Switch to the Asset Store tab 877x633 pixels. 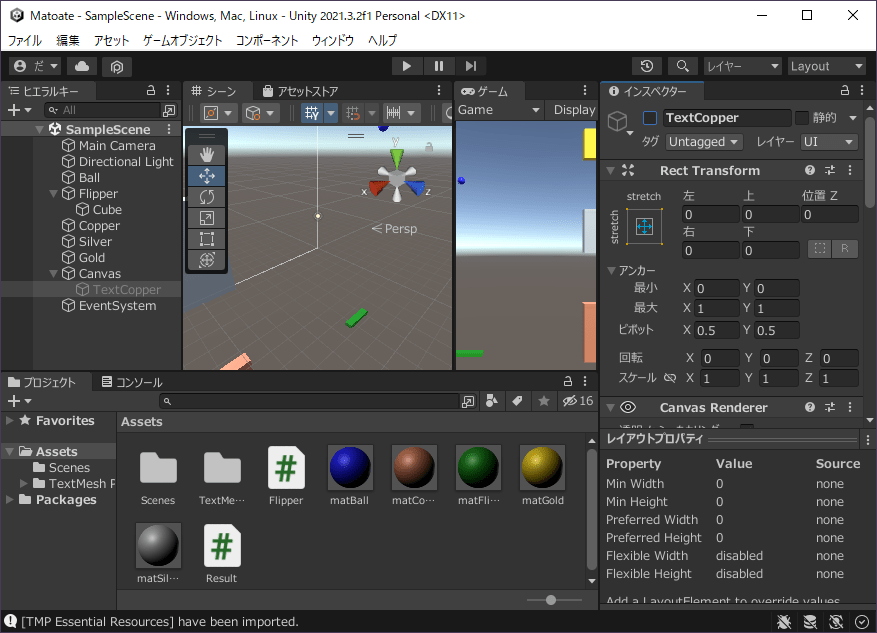(301, 91)
